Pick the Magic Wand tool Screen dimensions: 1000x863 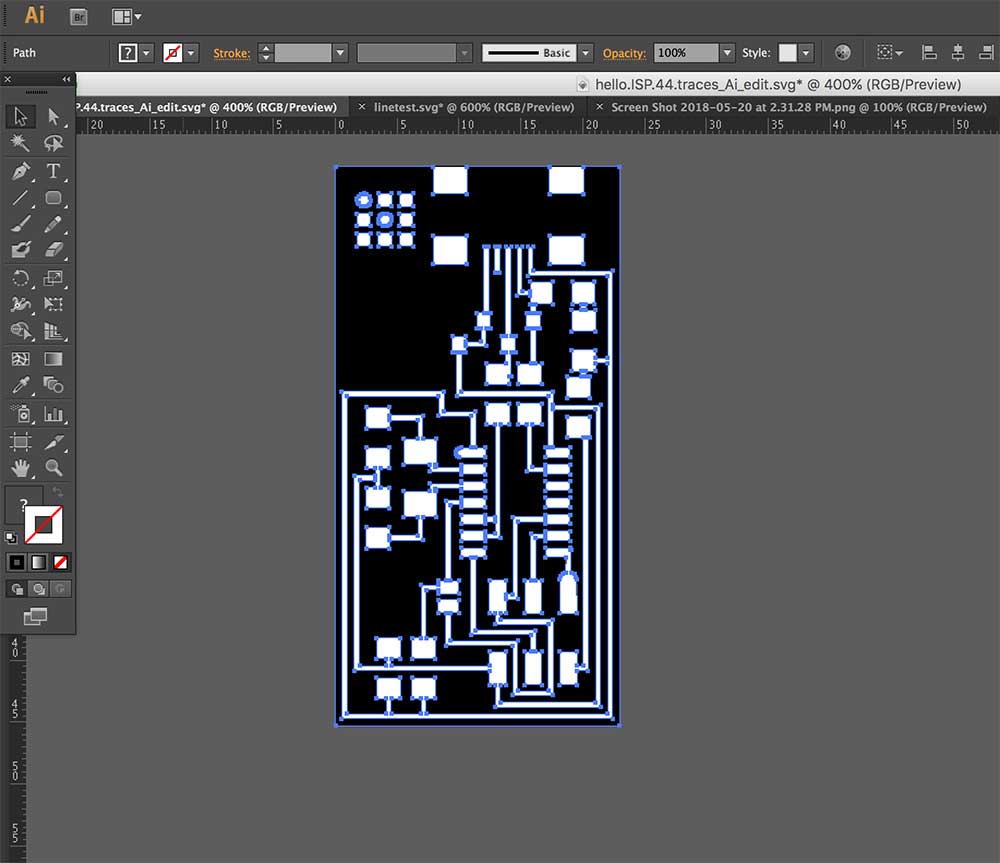[x=20, y=143]
